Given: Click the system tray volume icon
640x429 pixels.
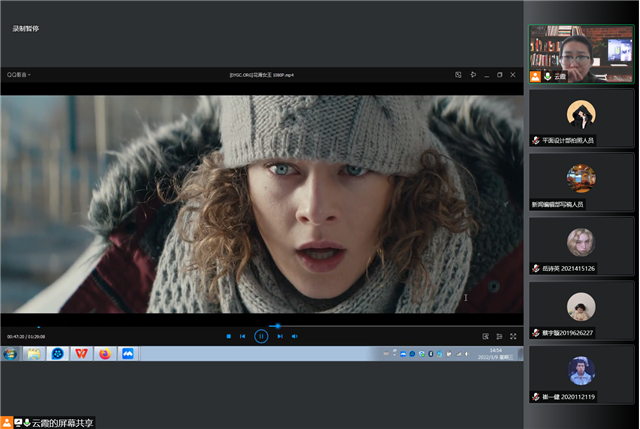Looking at the screenshot, I should click(467, 354).
